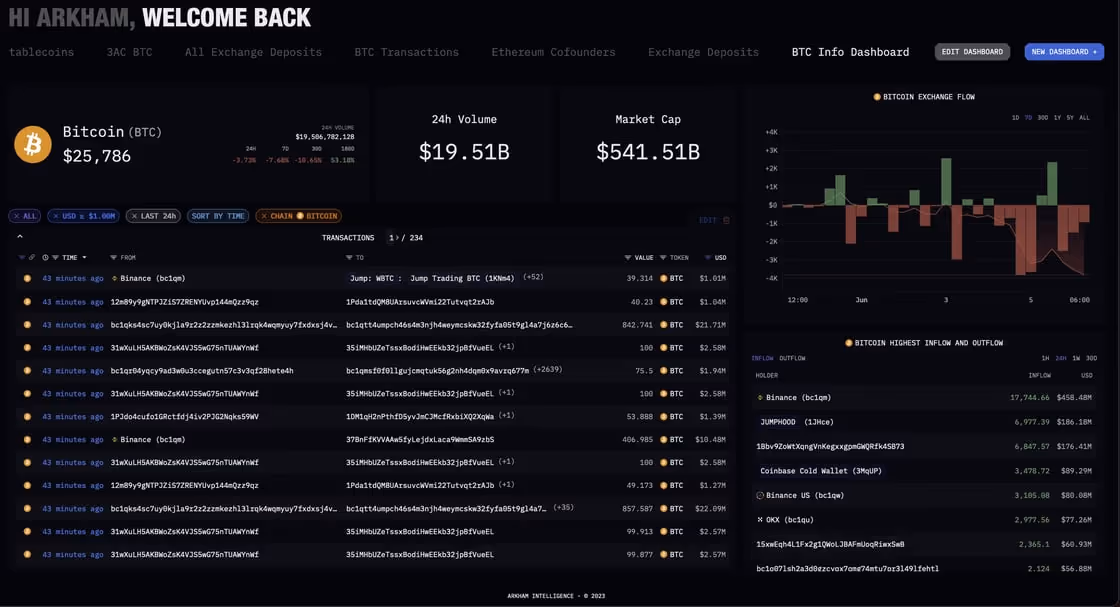Open the Ethereum Cofounders dashboard tab
The image size is (1120, 607).
[x=553, y=51]
